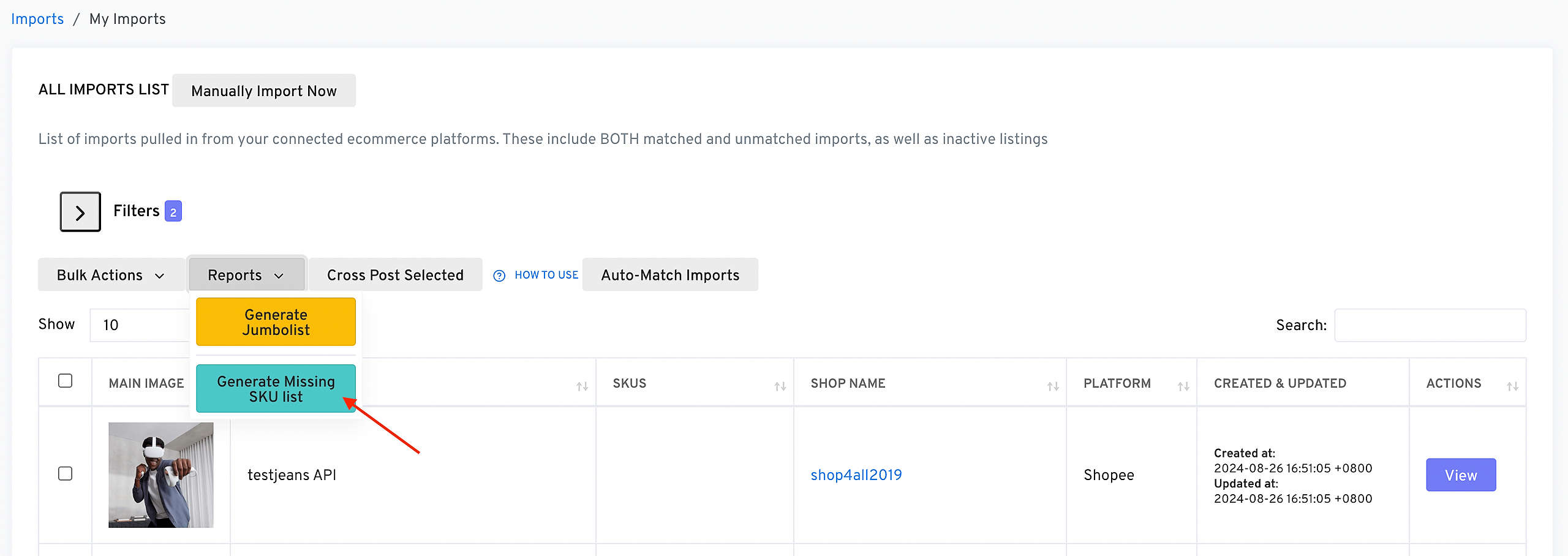Choose Generate Missing SKU list option
This screenshot has width=1568, height=556.
click(276, 389)
